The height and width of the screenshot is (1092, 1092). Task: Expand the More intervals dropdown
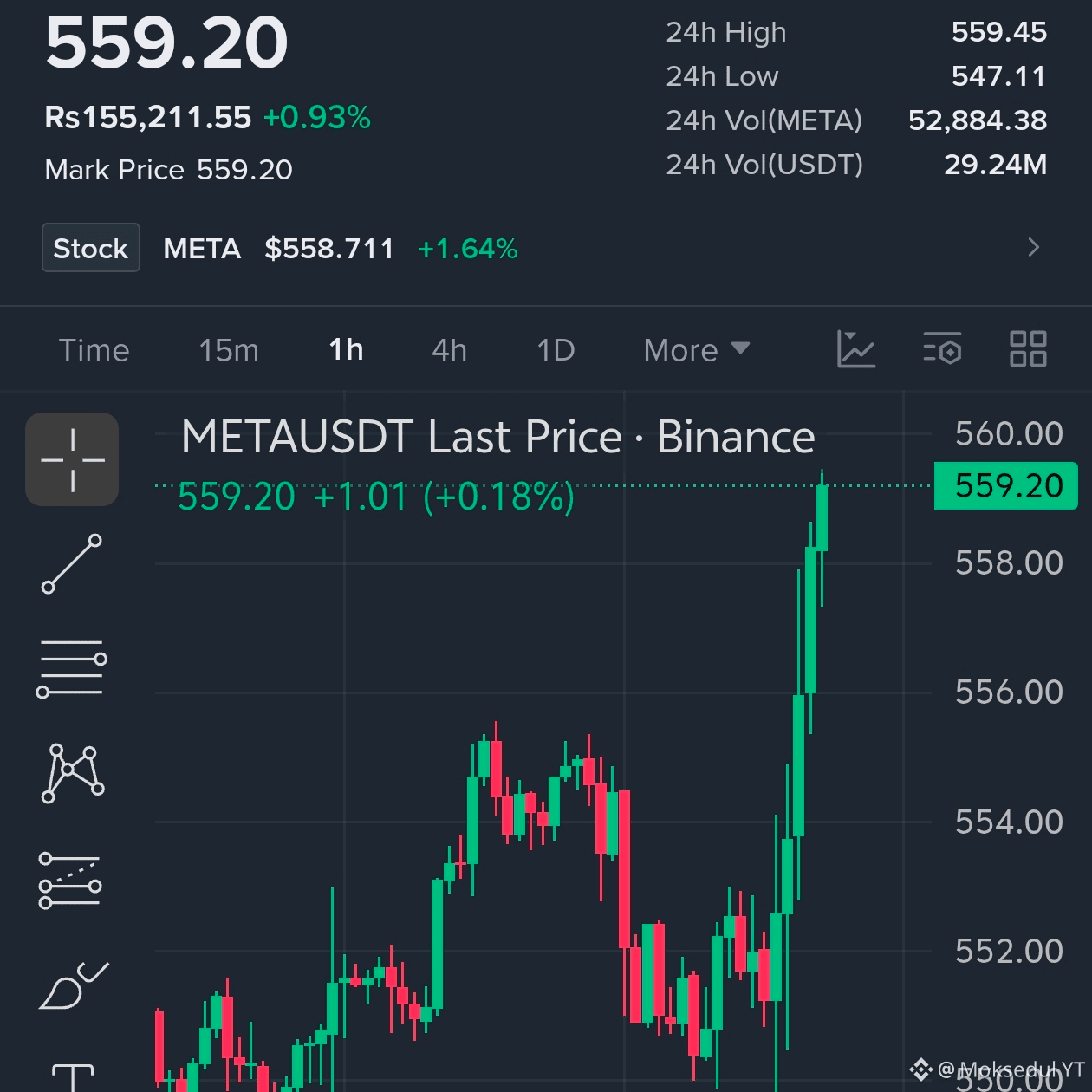tap(697, 350)
